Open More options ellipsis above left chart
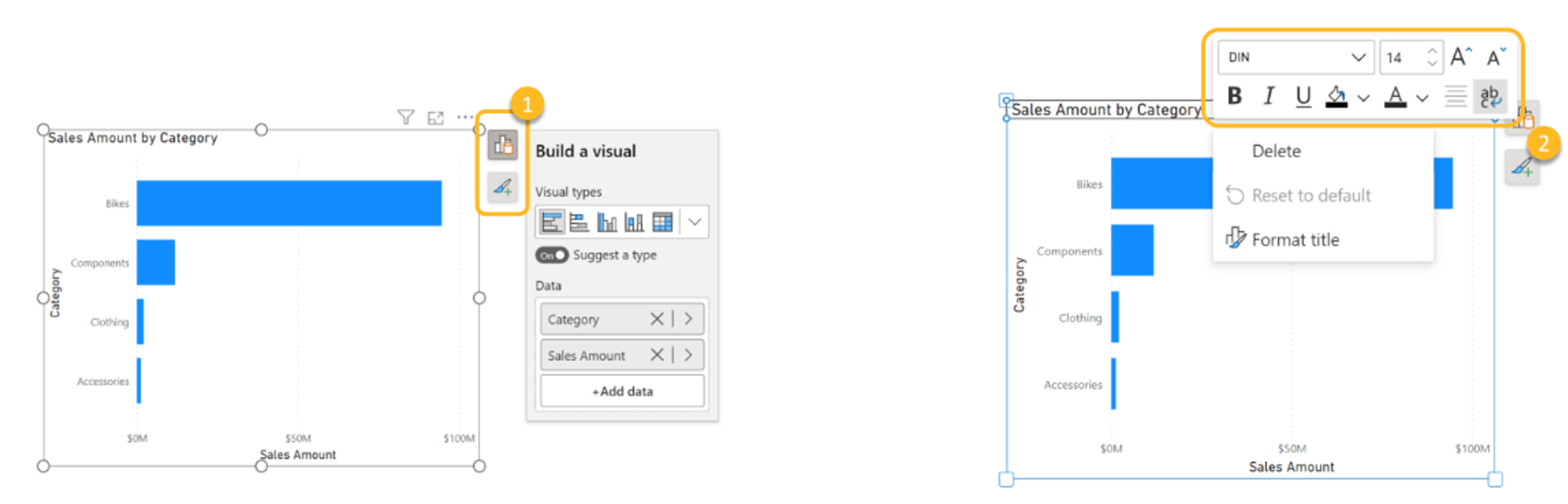The width and height of the screenshot is (1568, 504). point(465,117)
